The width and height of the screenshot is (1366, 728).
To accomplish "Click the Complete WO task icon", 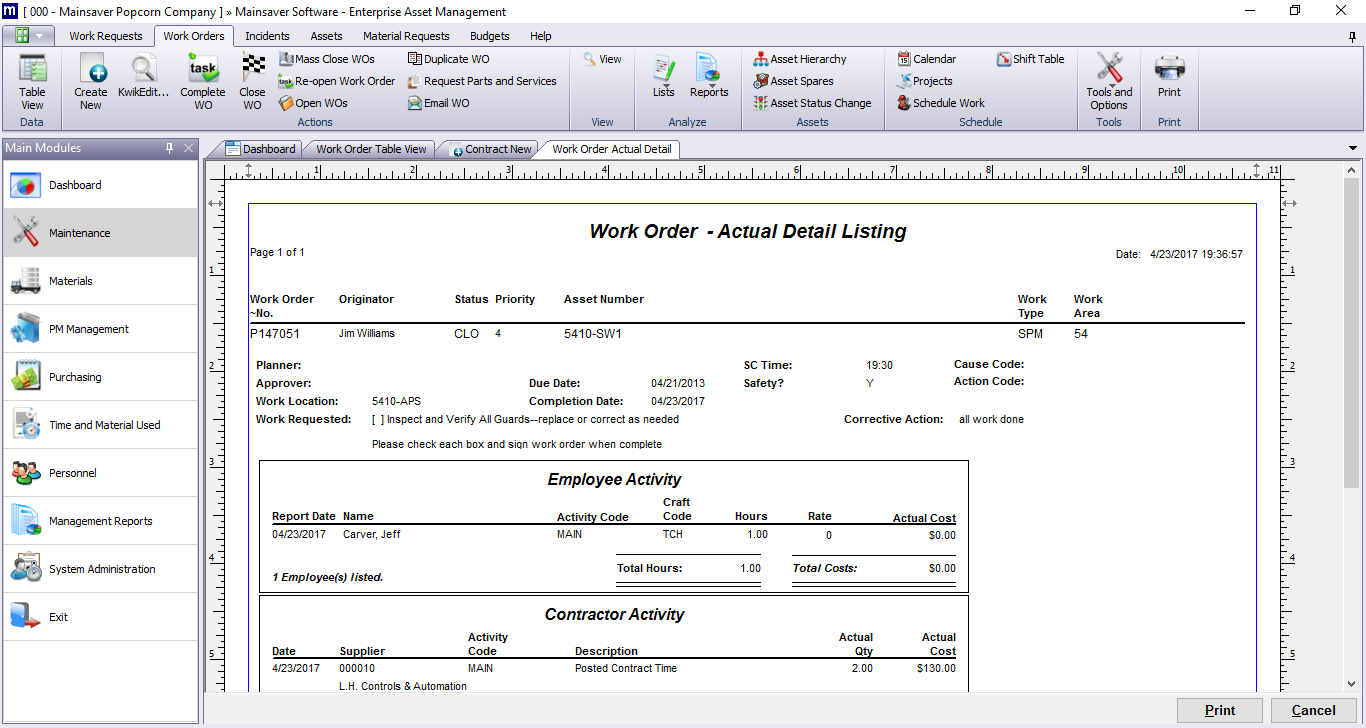I will click(203, 70).
